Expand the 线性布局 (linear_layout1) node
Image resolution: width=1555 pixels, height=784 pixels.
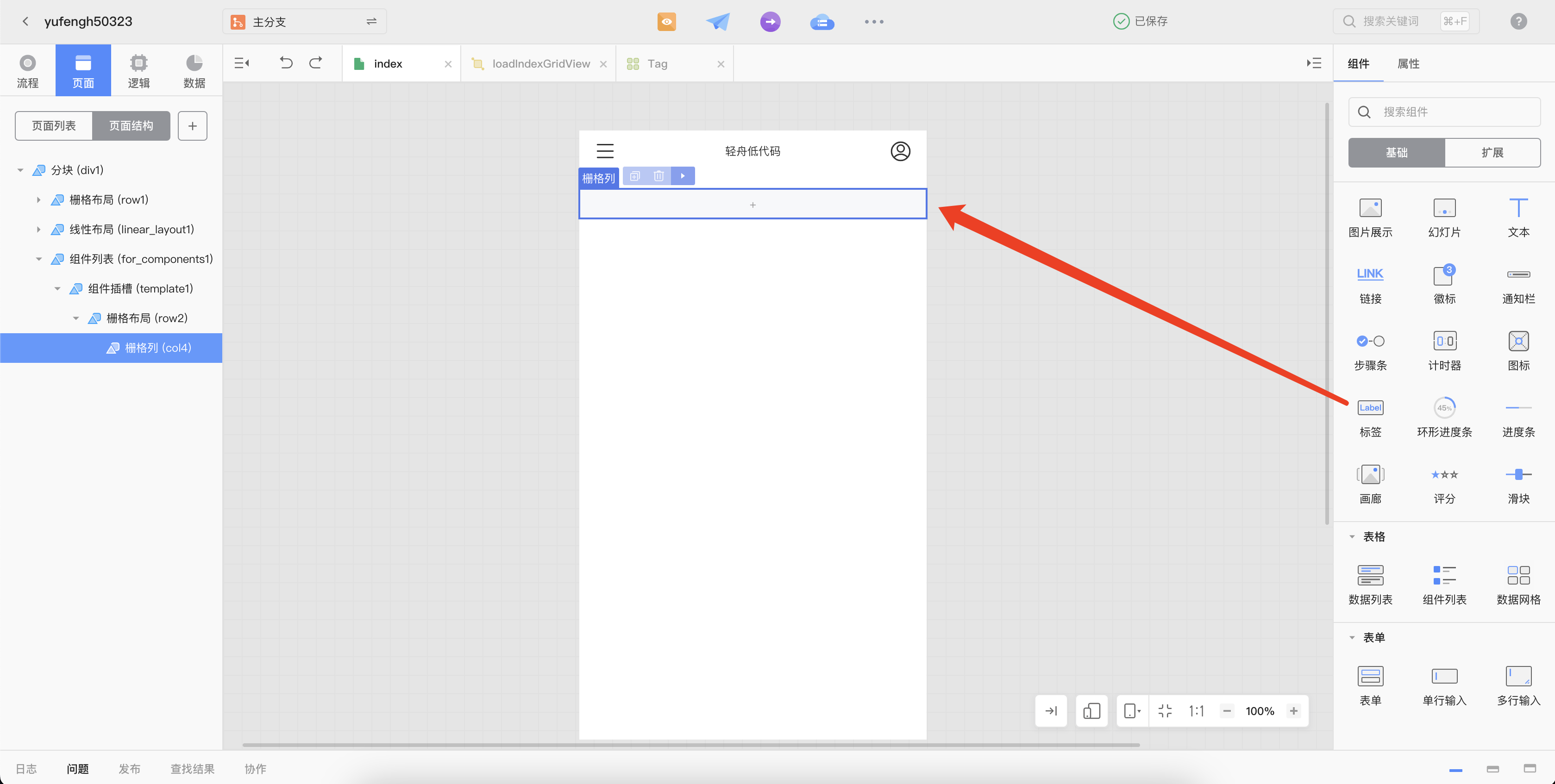[x=38, y=229]
